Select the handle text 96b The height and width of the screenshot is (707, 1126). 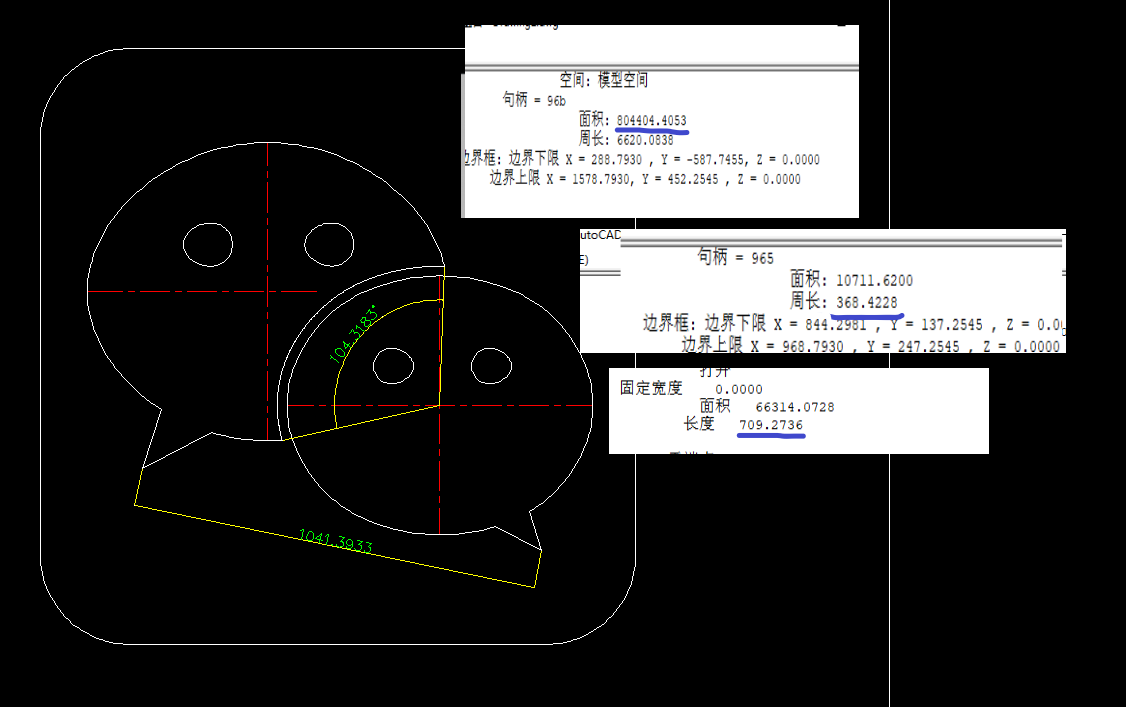coord(556,101)
